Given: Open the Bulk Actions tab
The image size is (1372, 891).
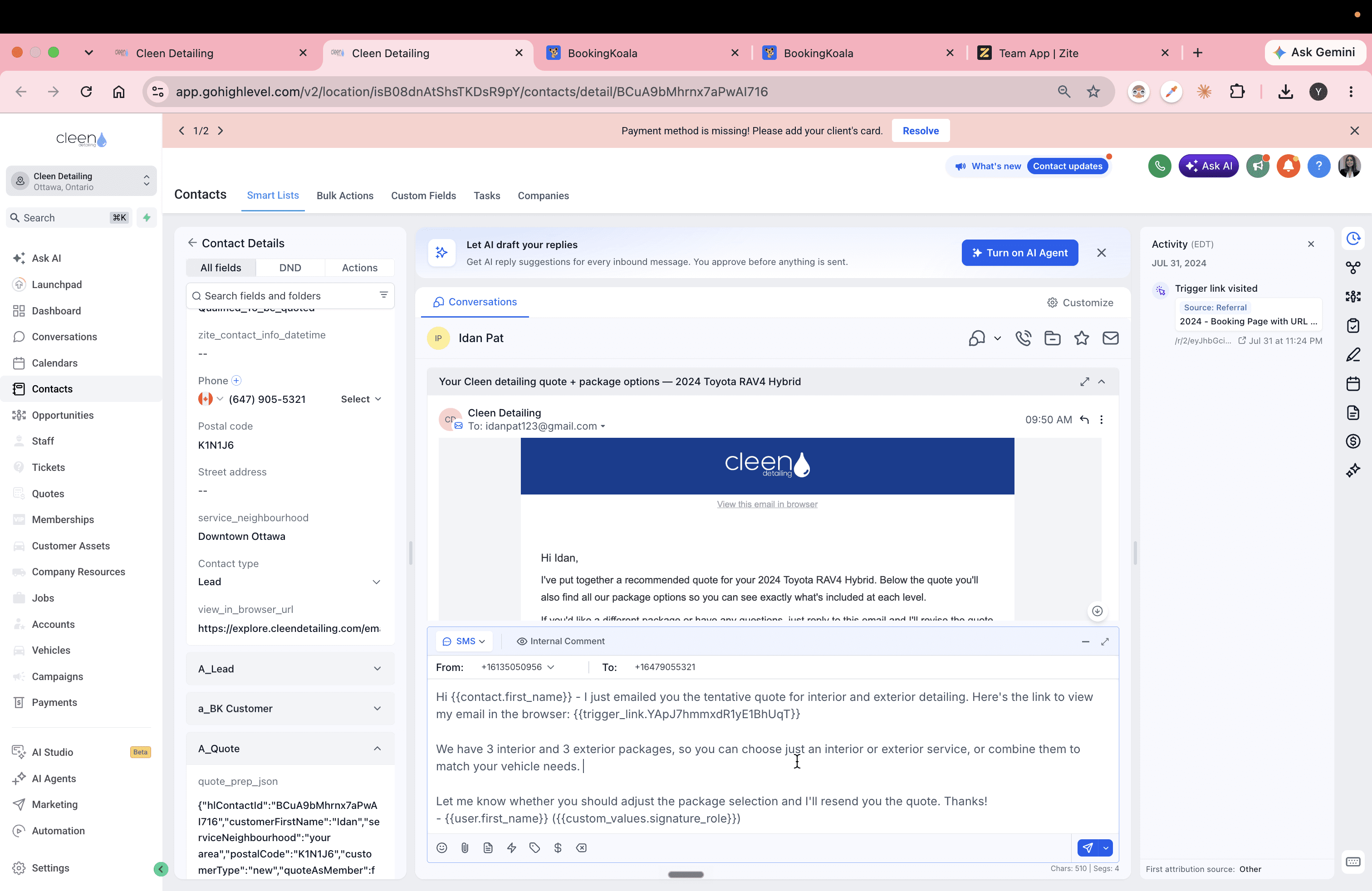Looking at the screenshot, I should click(345, 196).
